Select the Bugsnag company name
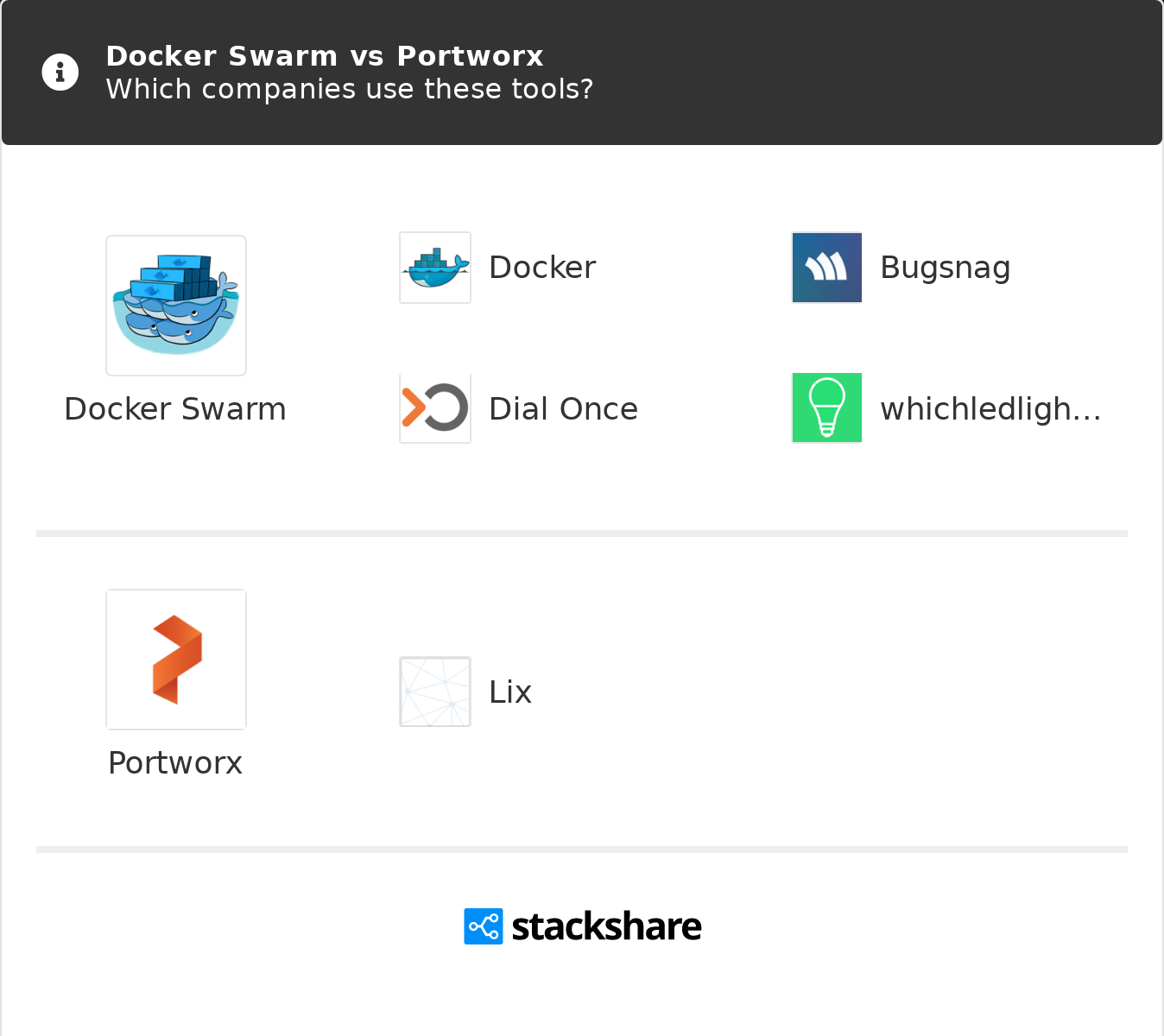 (x=945, y=268)
